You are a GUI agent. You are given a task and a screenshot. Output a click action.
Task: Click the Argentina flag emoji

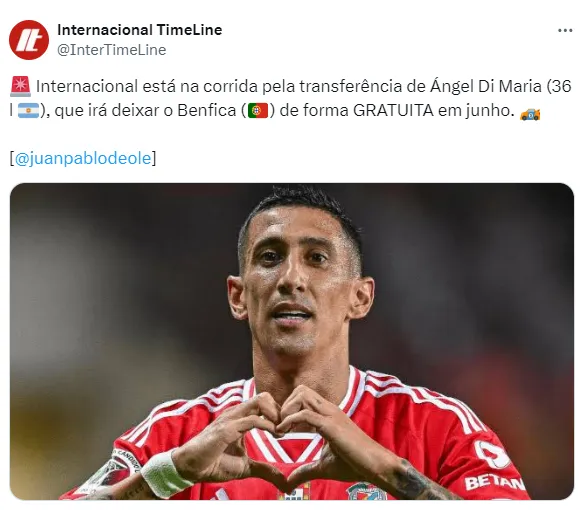coord(28,111)
